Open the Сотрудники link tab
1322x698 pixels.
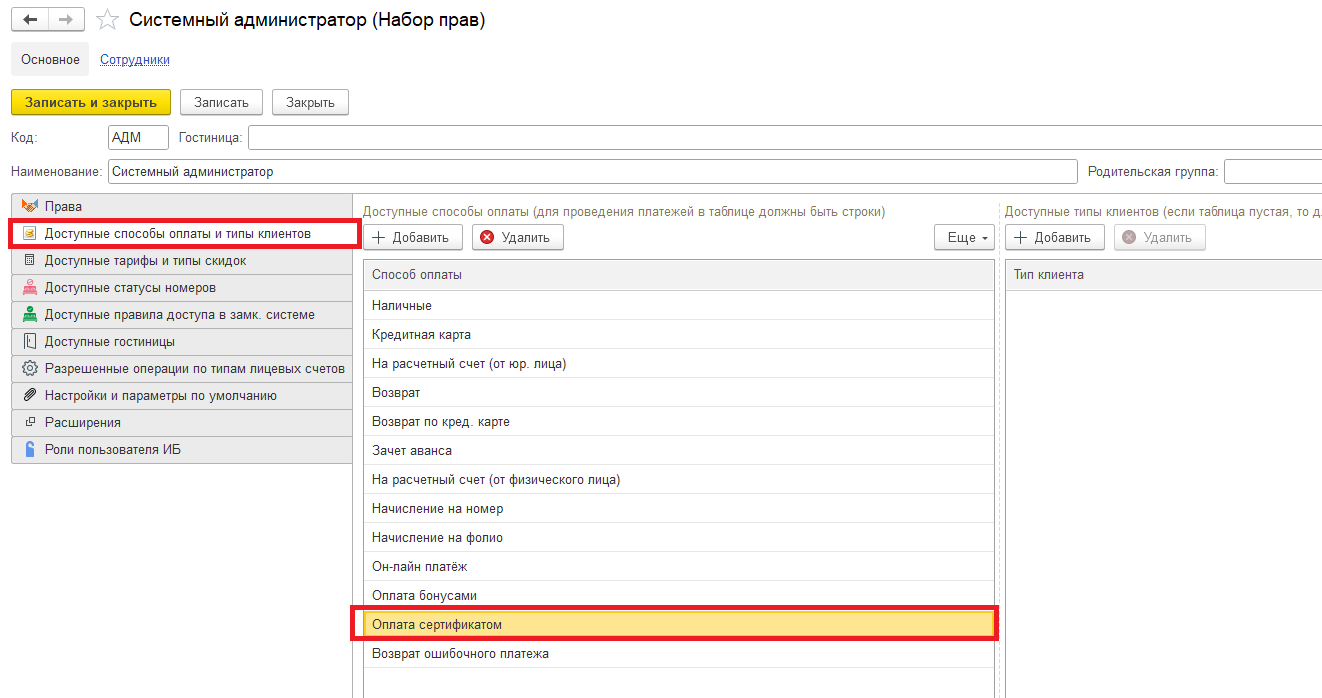135,59
